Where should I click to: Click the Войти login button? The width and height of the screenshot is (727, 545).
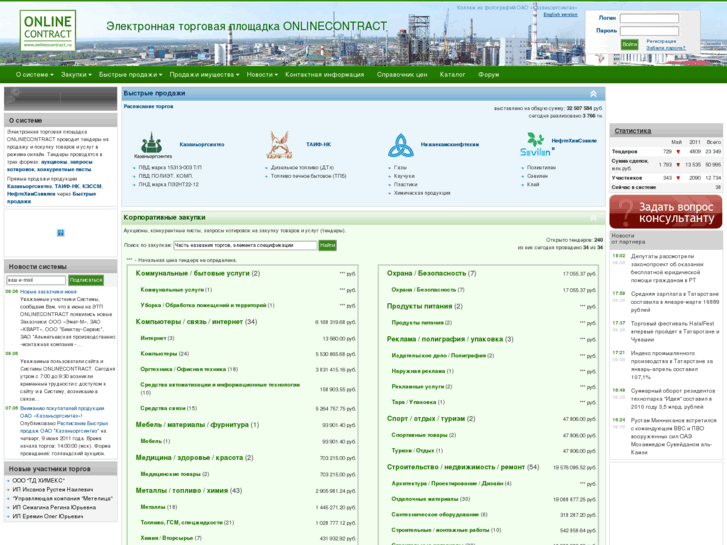tap(630, 45)
